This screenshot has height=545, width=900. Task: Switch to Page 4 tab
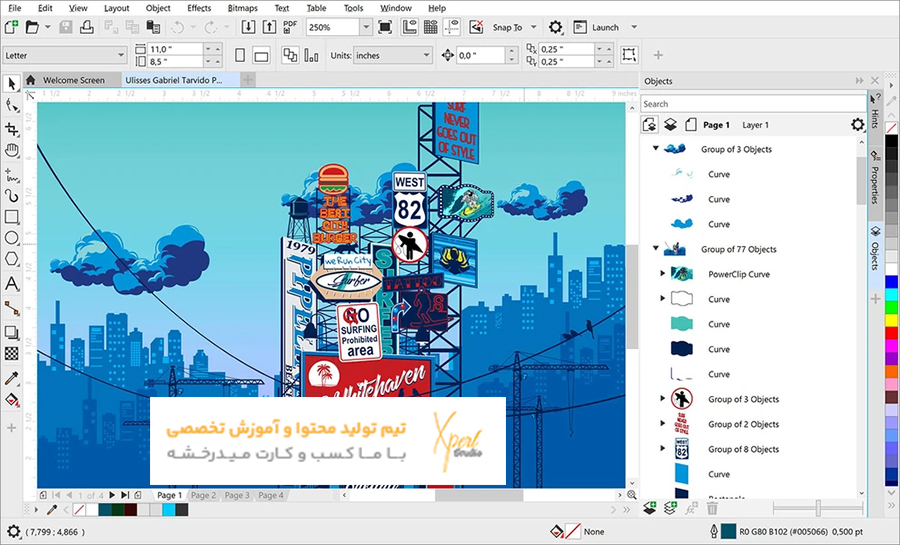tap(271, 495)
